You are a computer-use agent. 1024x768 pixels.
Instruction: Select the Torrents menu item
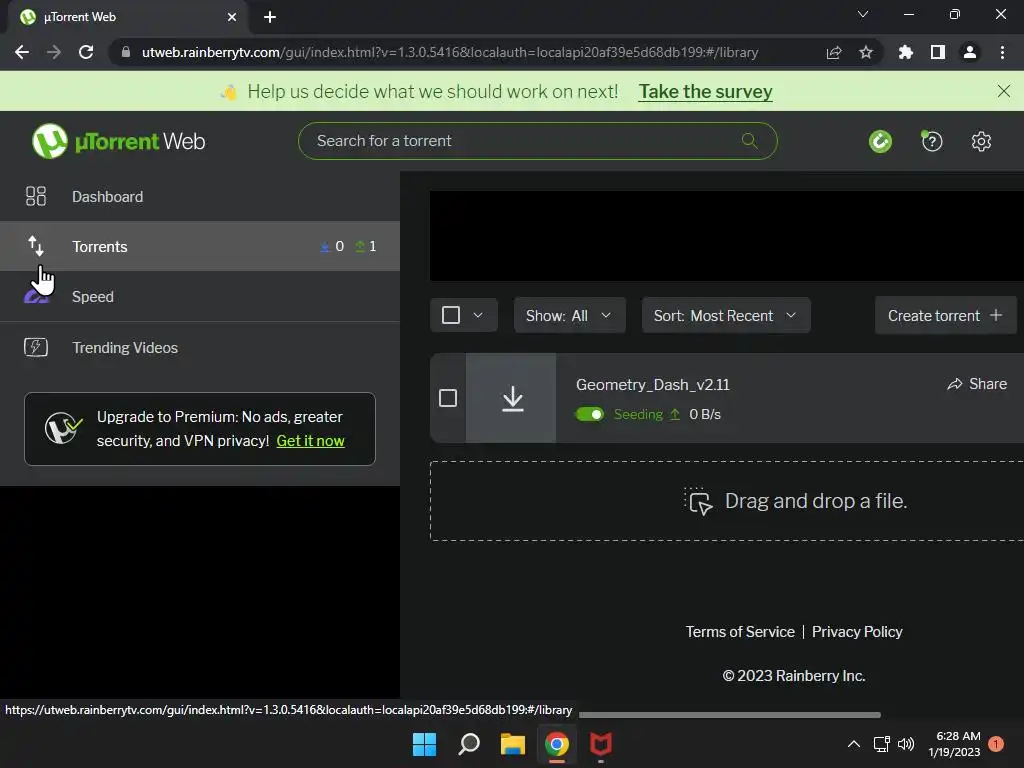[x=200, y=246]
